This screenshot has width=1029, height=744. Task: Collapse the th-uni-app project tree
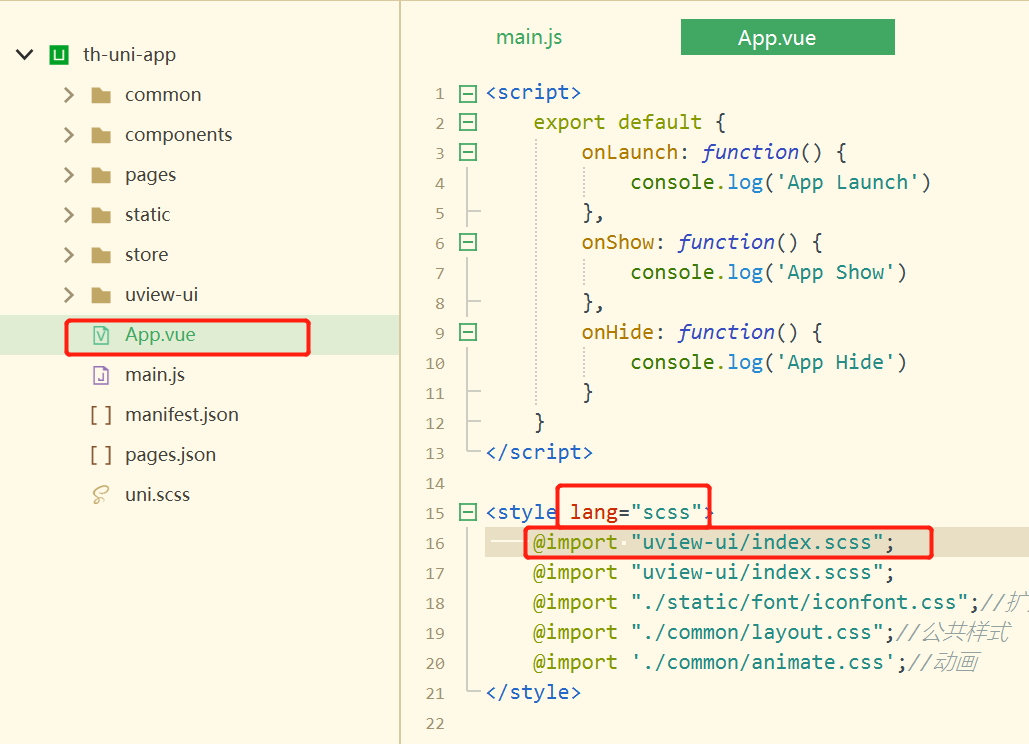24,55
